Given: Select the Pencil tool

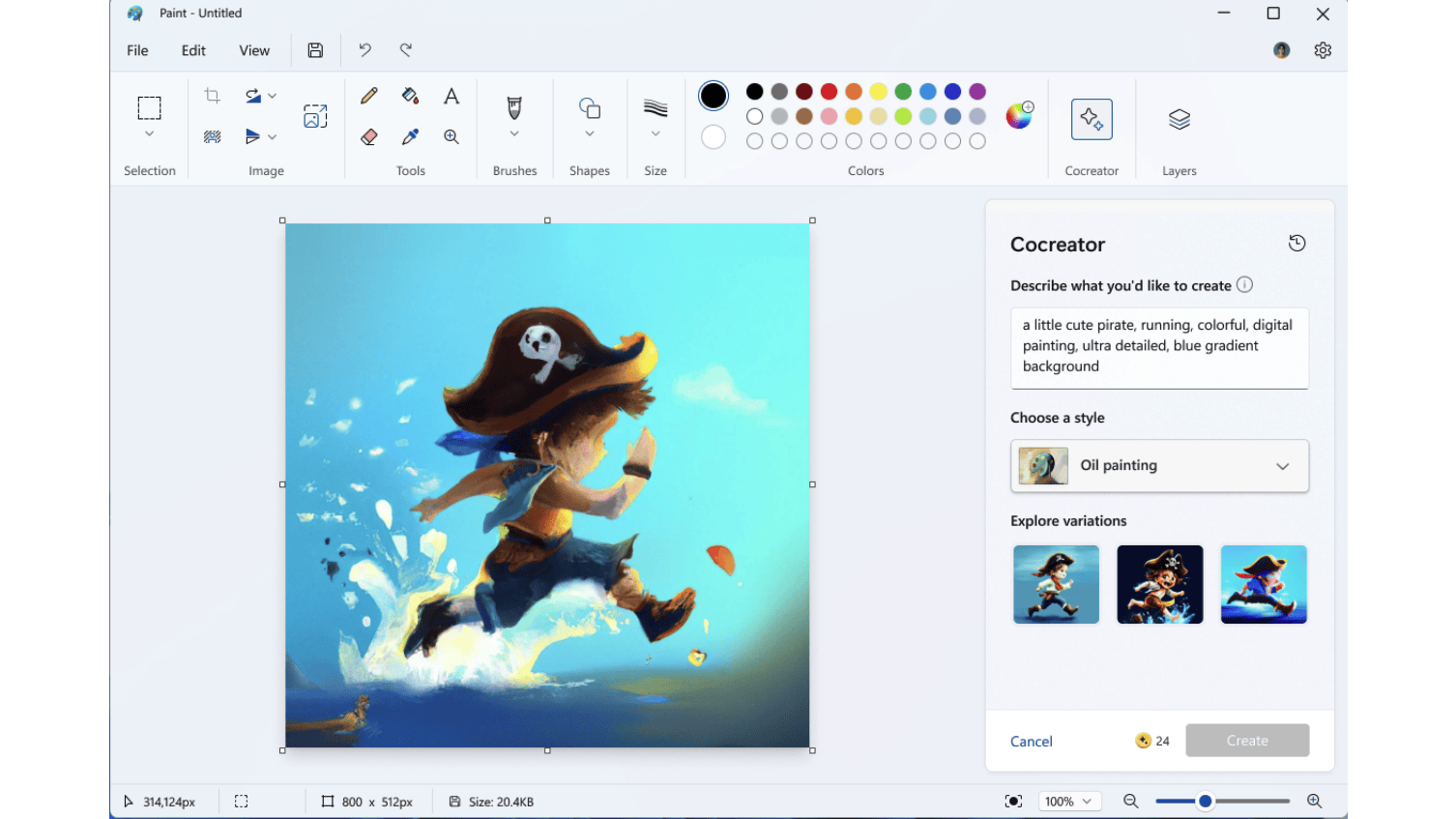Looking at the screenshot, I should [368, 96].
